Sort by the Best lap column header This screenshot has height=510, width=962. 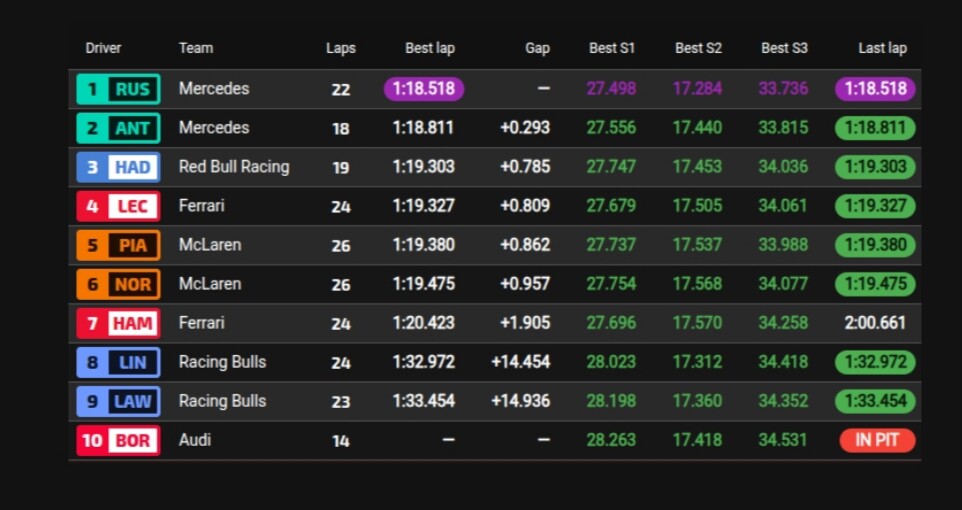tap(429, 48)
